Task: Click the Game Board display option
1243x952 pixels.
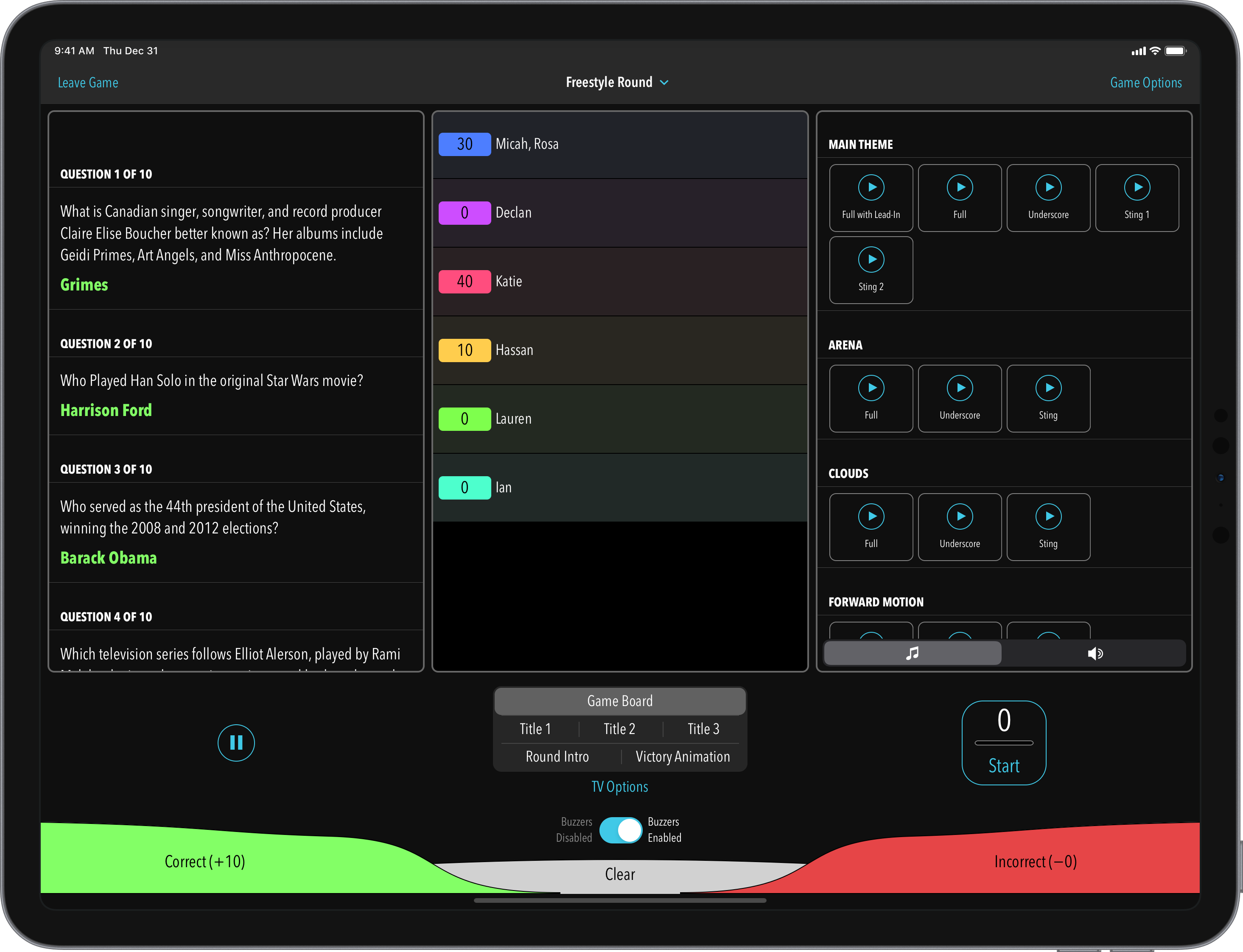Action: pyautogui.click(x=618, y=701)
